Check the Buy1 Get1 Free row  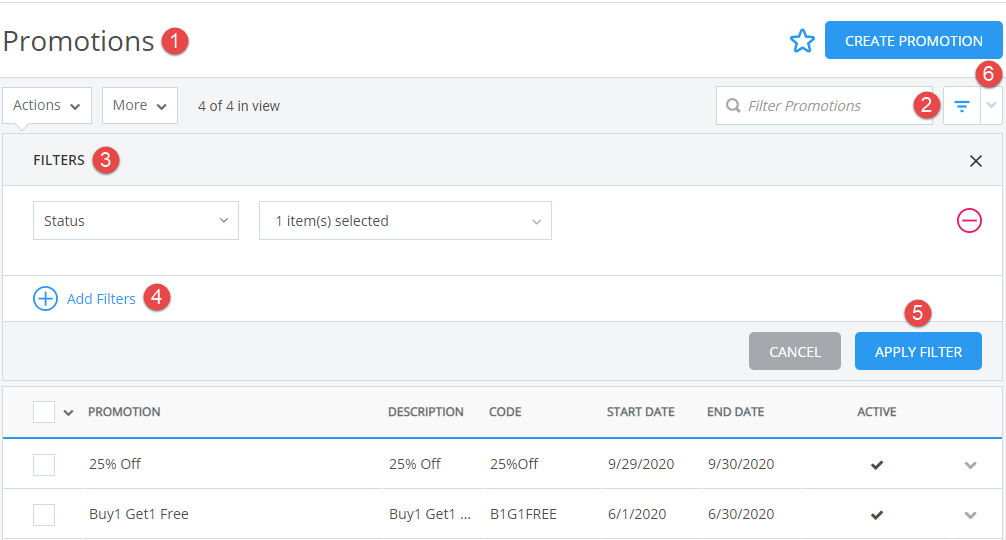(44, 514)
